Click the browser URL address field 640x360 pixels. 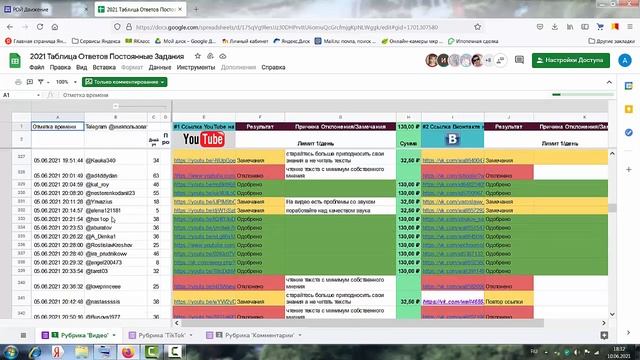point(286,27)
